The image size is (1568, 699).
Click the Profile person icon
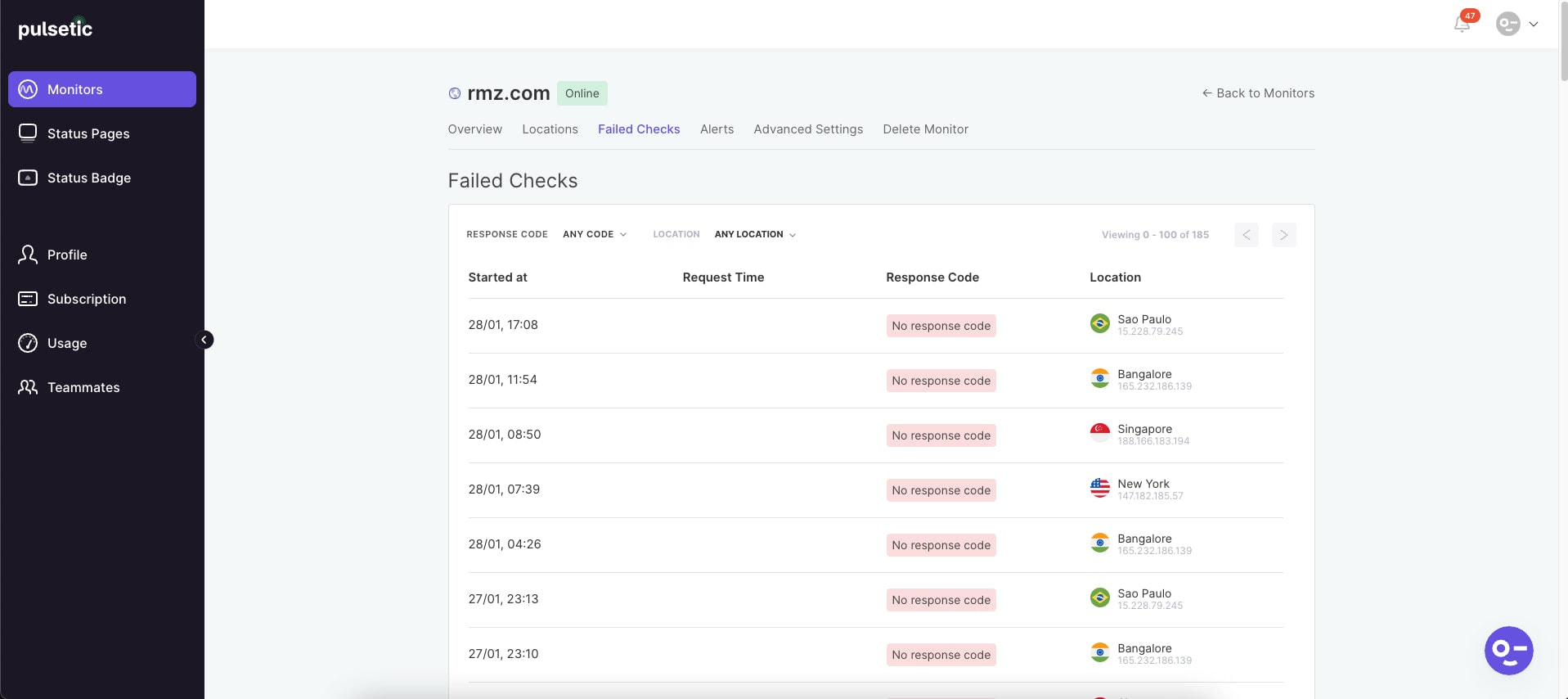pyautogui.click(x=28, y=255)
